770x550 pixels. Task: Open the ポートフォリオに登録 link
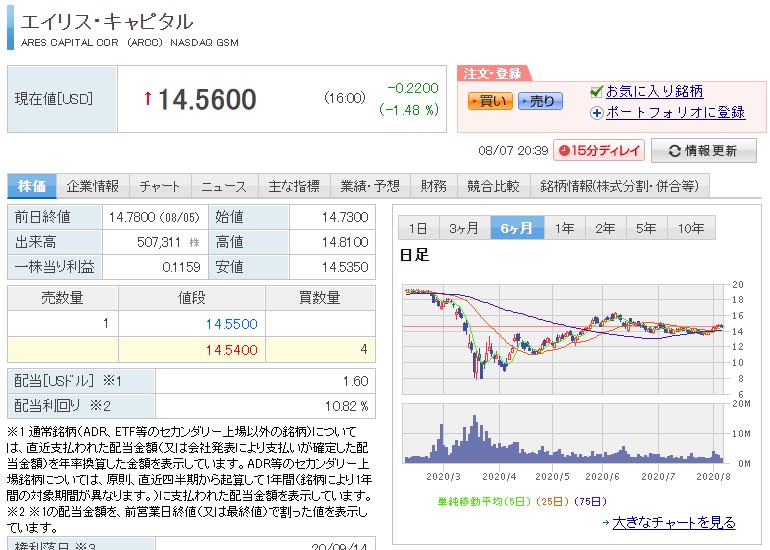tap(676, 112)
